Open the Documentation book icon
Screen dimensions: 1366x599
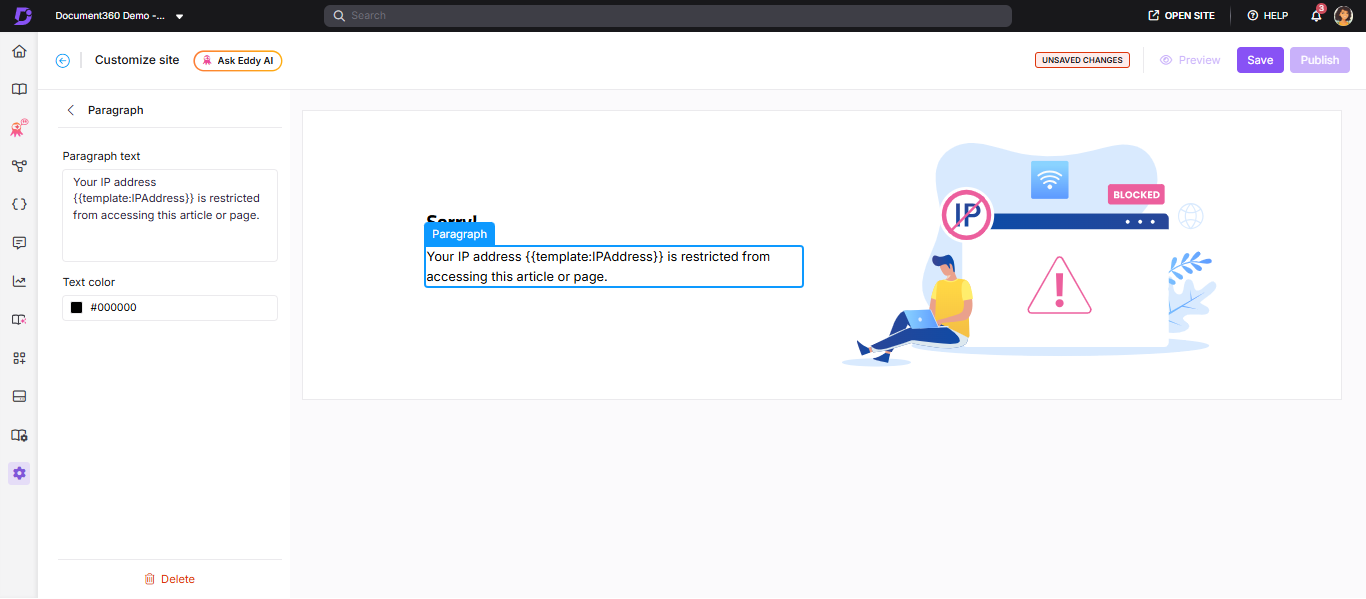[x=19, y=89]
